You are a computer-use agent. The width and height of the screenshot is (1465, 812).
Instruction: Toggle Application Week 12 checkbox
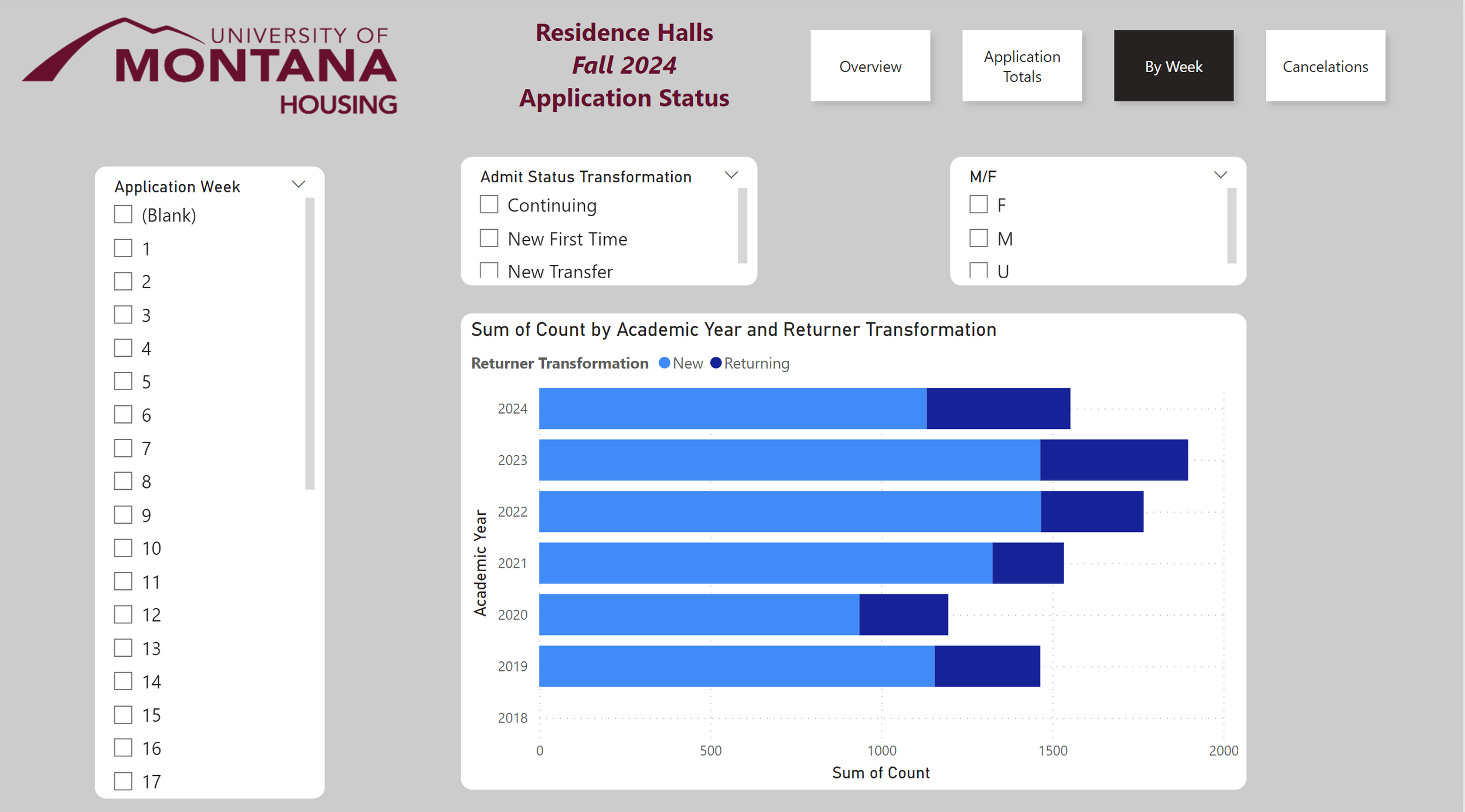(x=123, y=615)
